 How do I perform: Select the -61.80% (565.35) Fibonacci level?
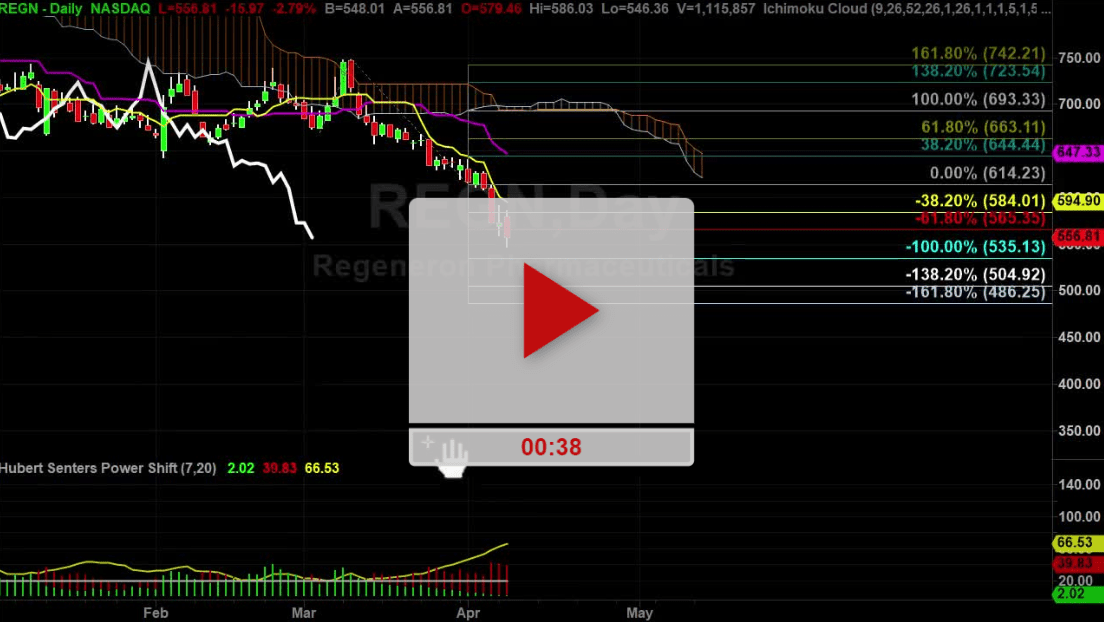(981, 218)
